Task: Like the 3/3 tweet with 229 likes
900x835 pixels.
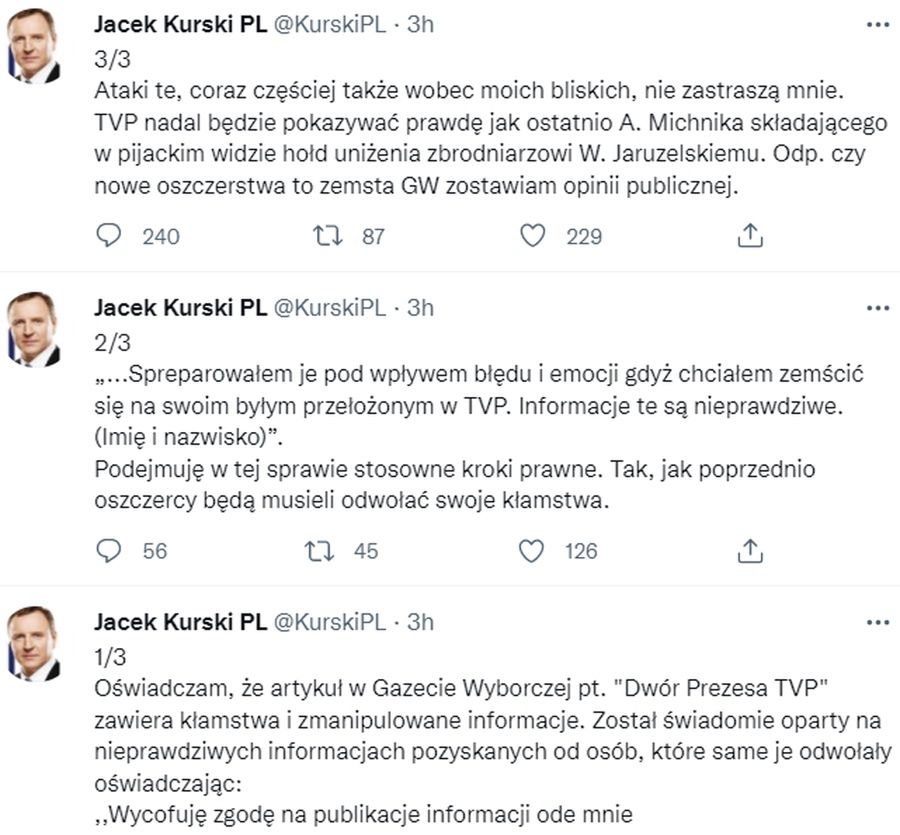Action: pyautogui.click(x=534, y=236)
